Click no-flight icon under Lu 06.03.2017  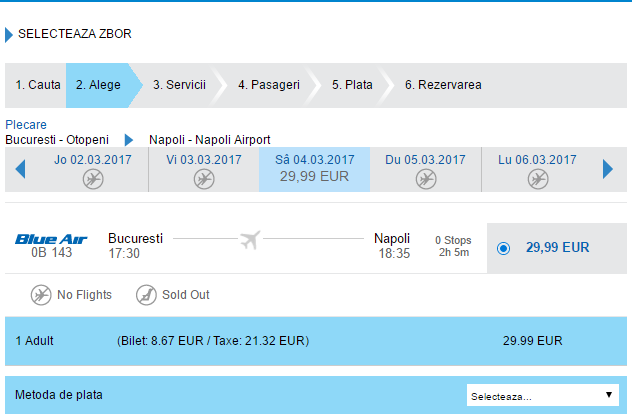(x=537, y=179)
